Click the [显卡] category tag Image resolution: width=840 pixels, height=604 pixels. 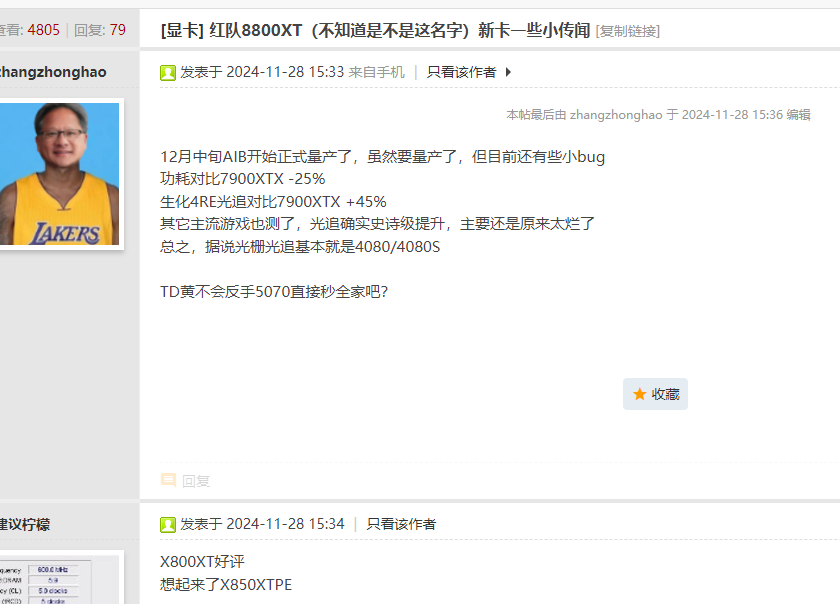(182, 31)
